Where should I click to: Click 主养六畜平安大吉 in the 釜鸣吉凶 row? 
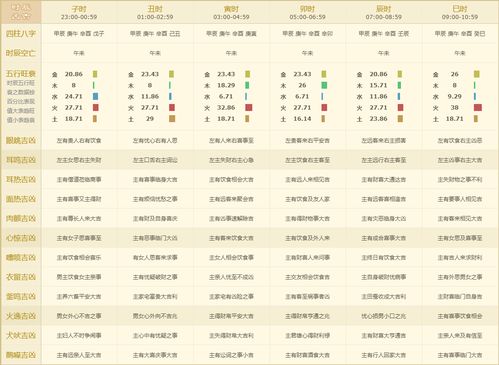point(79,296)
